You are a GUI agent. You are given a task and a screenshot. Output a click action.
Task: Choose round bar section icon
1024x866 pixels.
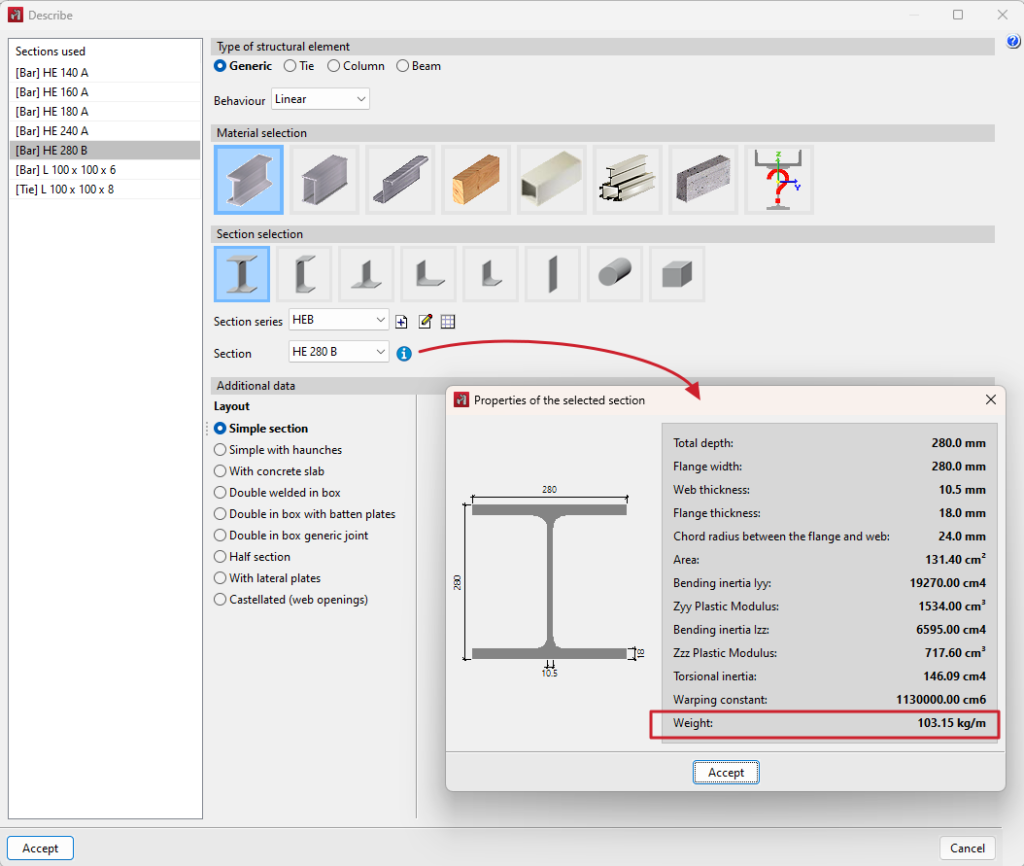(x=615, y=274)
